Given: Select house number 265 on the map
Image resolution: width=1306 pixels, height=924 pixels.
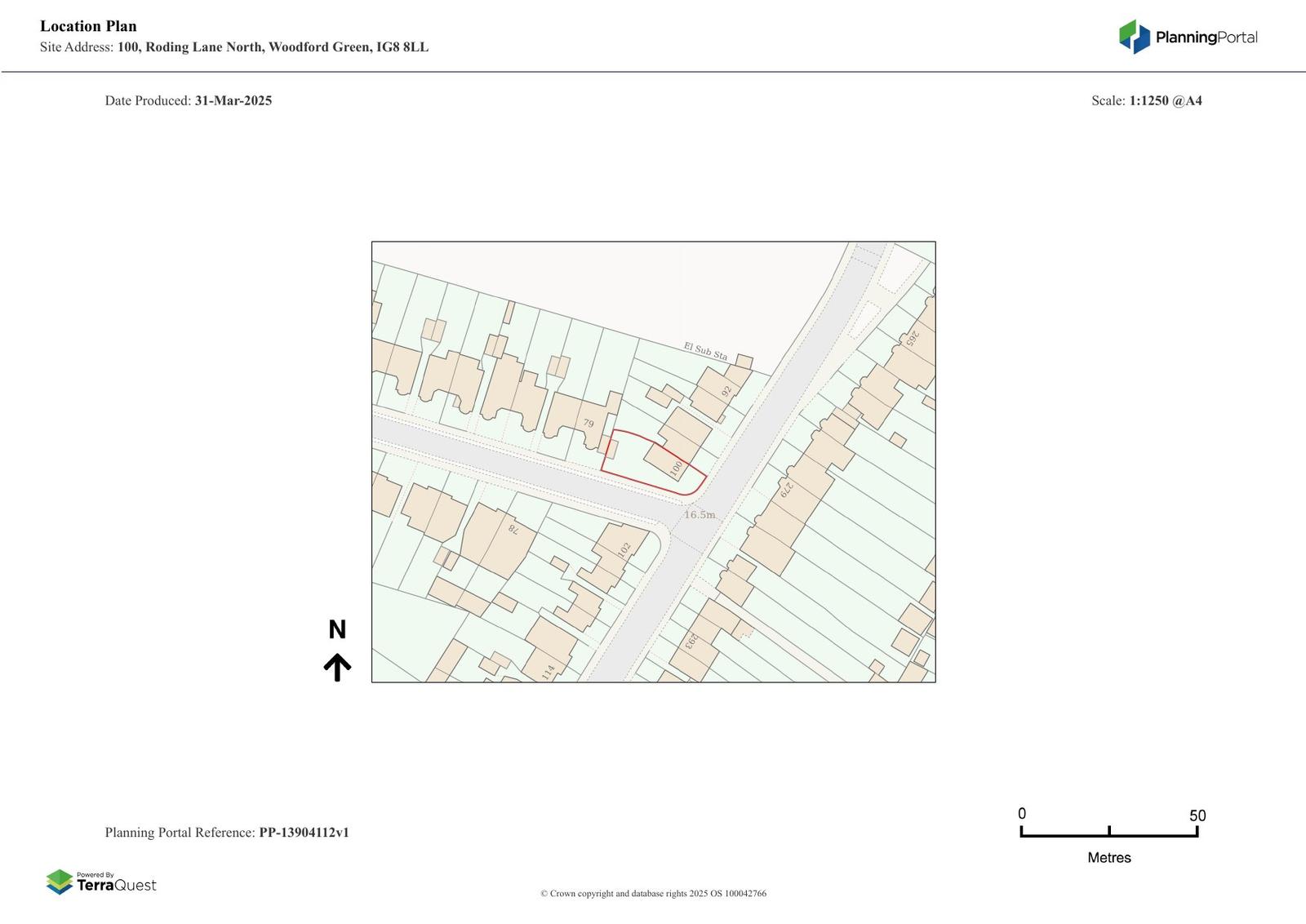Looking at the screenshot, I should pos(913,337).
